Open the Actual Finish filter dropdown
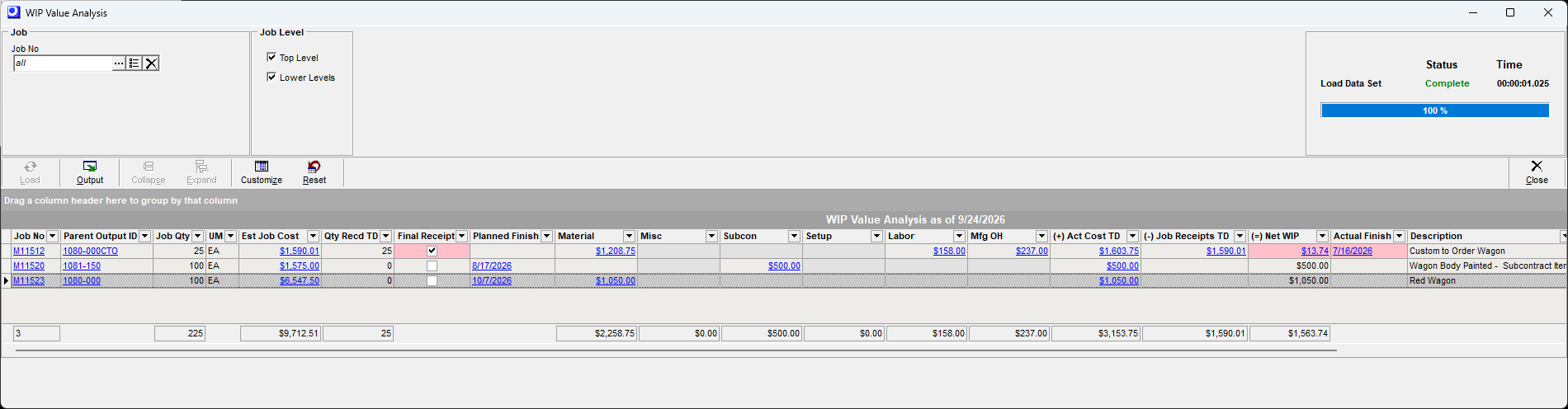This screenshot has width=1568, height=409. tap(1399, 237)
